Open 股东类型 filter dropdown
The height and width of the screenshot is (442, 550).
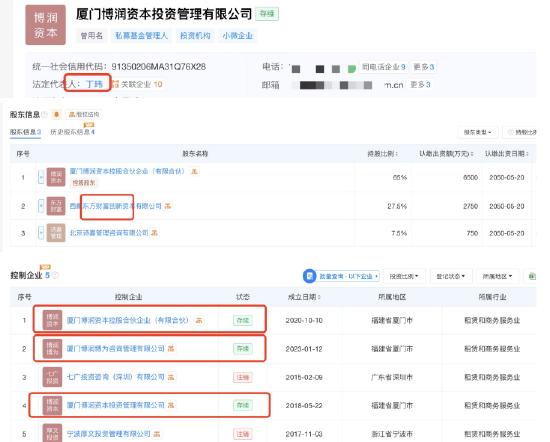coord(477,132)
